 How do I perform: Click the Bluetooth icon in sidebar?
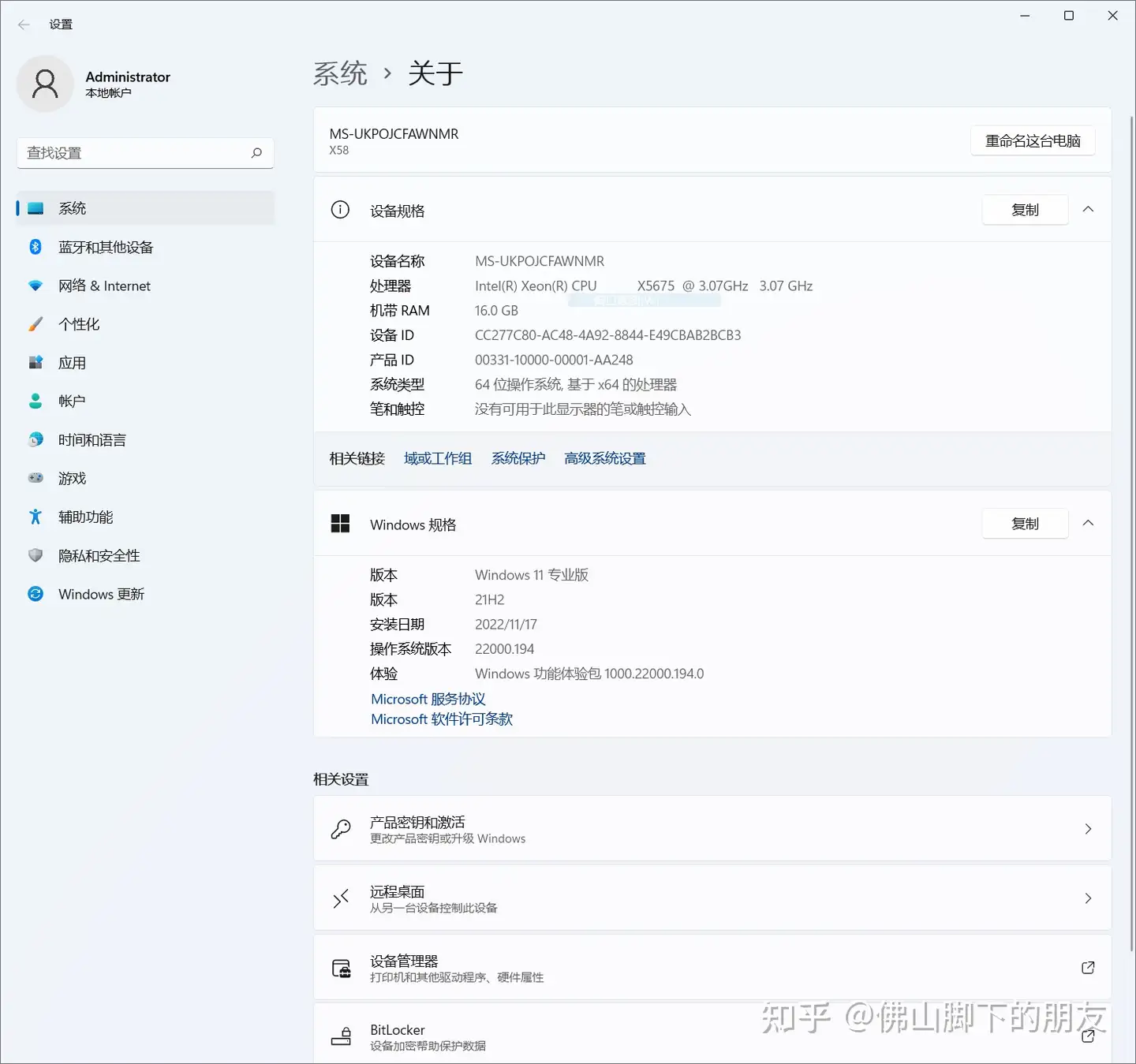point(35,247)
